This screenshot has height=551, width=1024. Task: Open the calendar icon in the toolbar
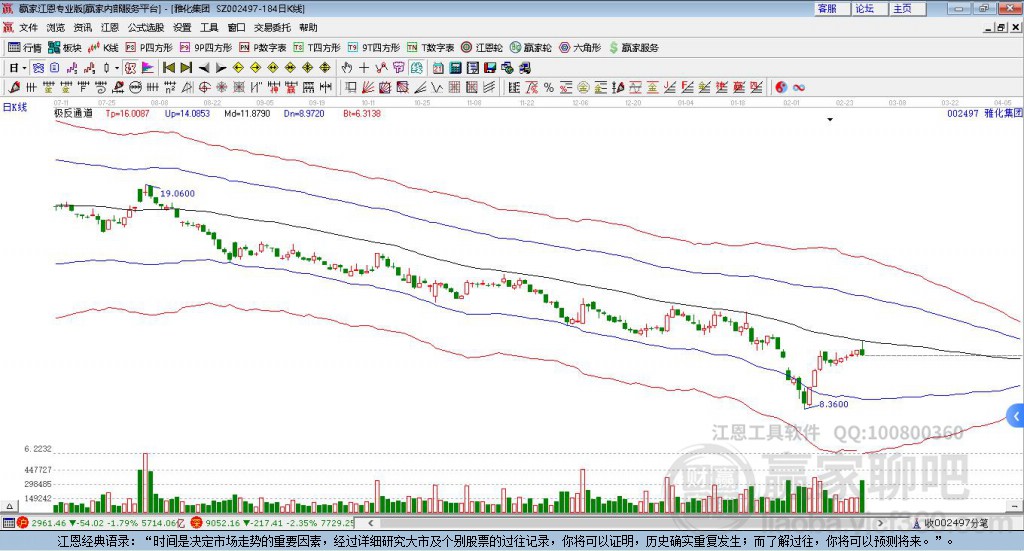(438, 68)
